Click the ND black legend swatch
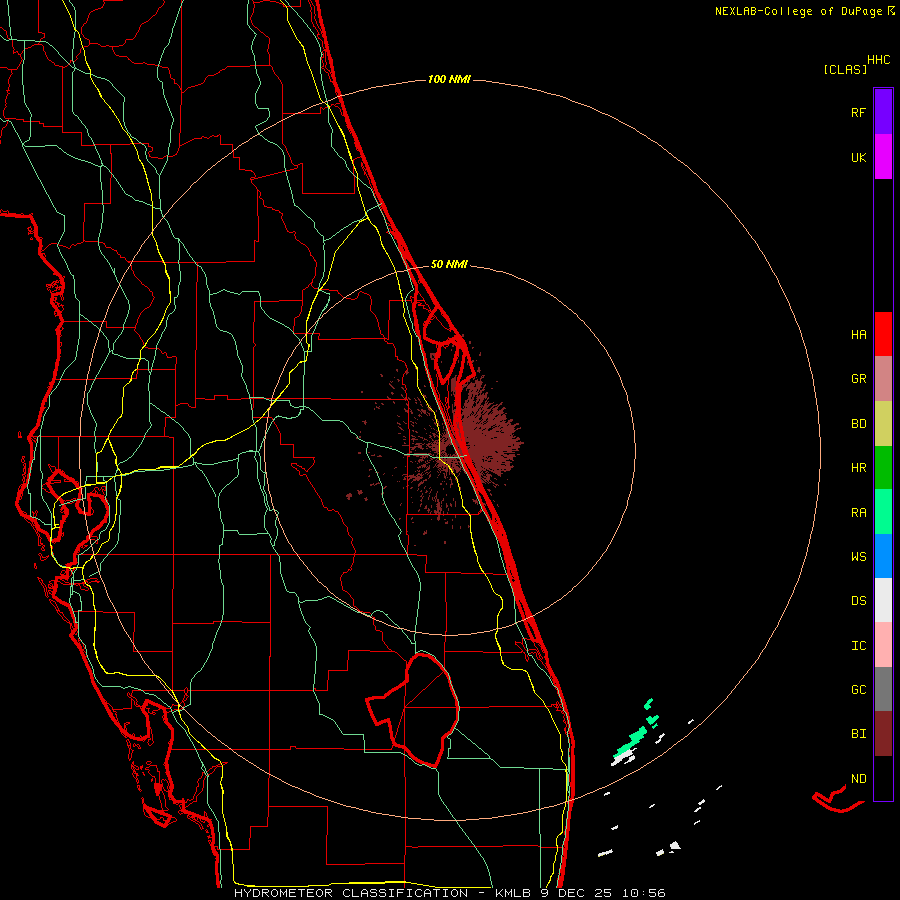This screenshot has width=900, height=900. (x=883, y=778)
